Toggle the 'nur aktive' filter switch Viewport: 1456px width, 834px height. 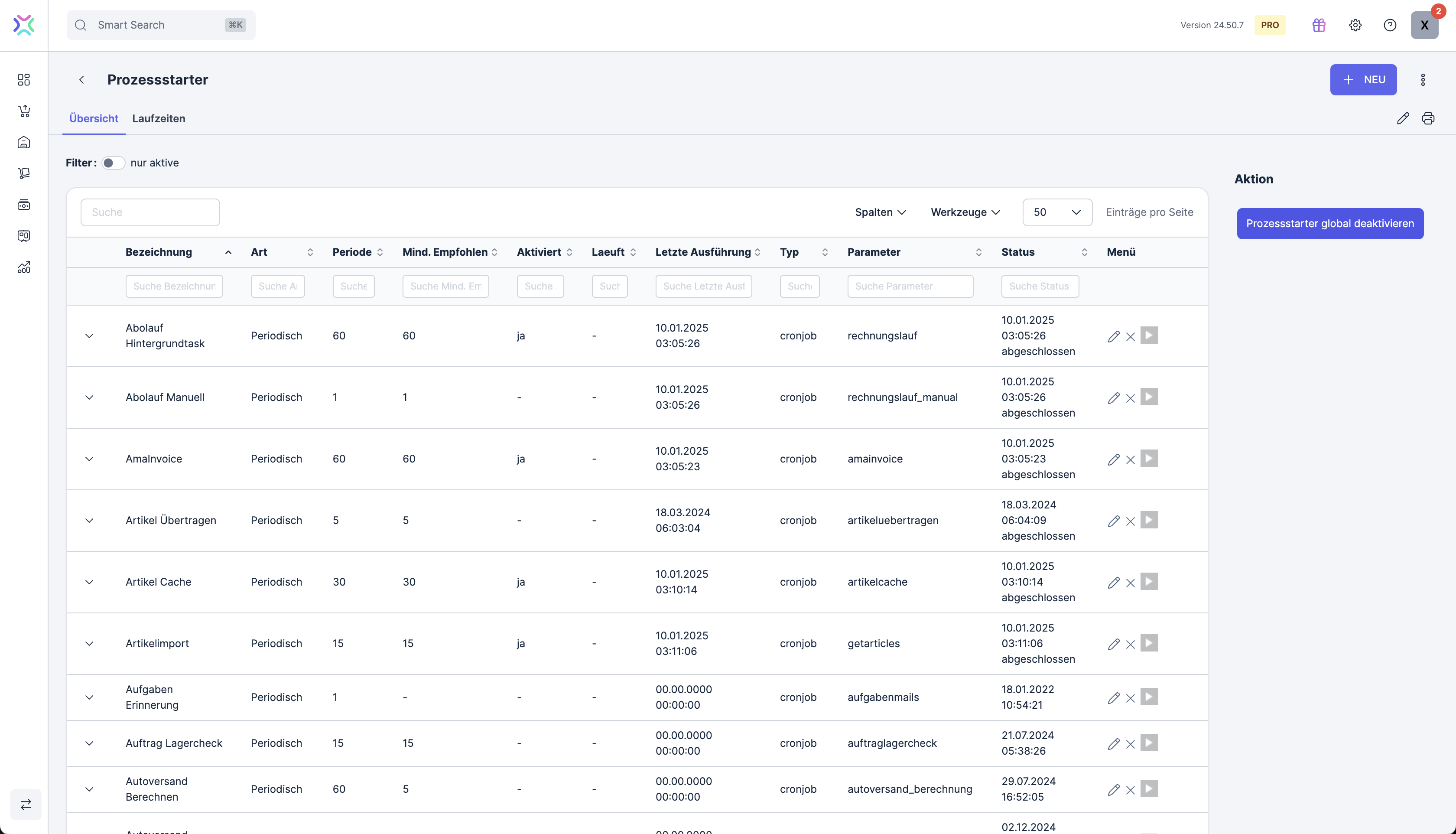coord(113,163)
